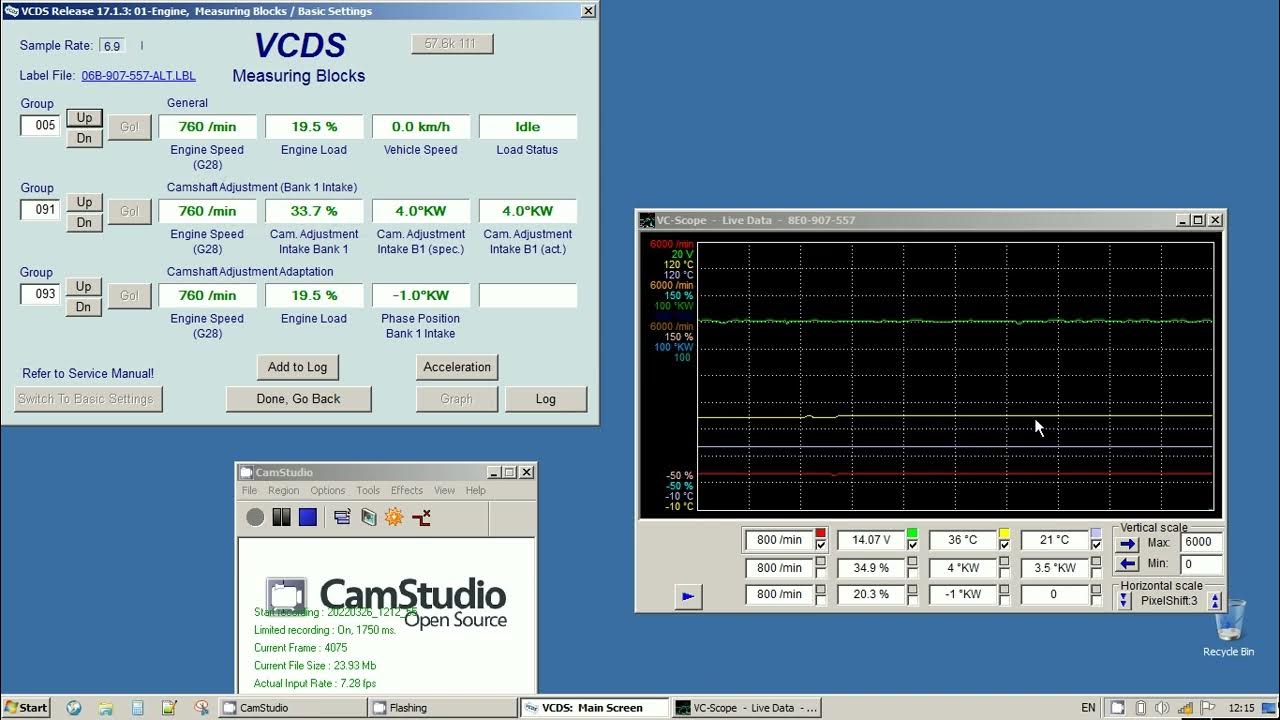This screenshot has height=720, width=1280.
Task: Click Dn for group 091
Action: pyautogui.click(x=84, y=222)
